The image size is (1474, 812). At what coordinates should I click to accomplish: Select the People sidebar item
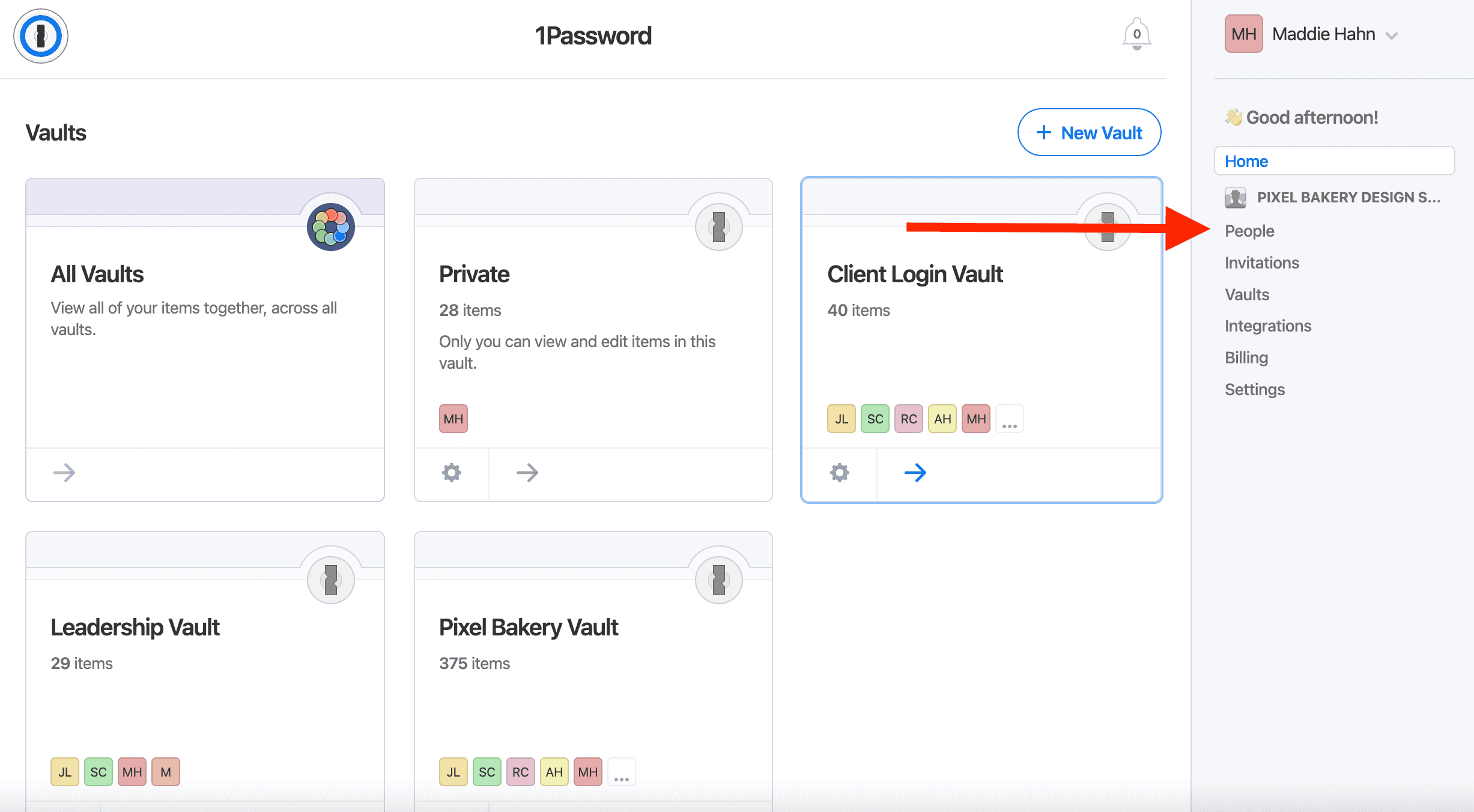(1249, 231)
